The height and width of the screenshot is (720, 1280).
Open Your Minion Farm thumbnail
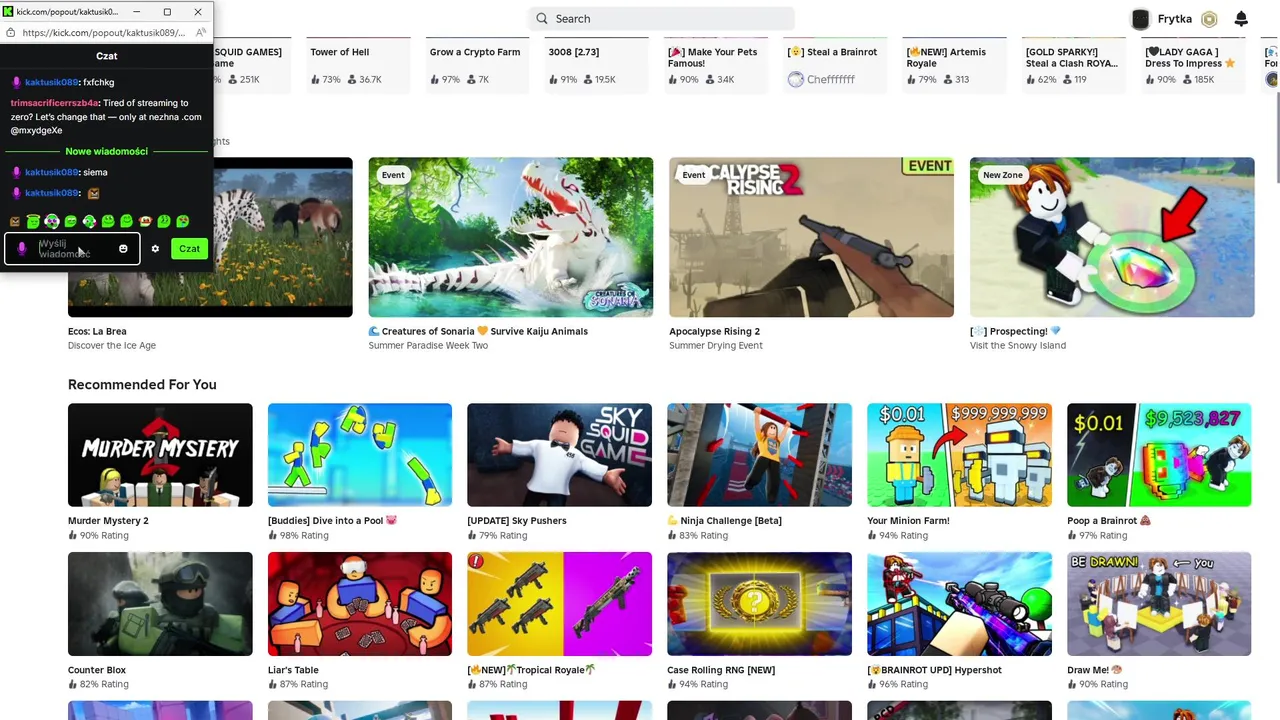click(x=959, y=455)
